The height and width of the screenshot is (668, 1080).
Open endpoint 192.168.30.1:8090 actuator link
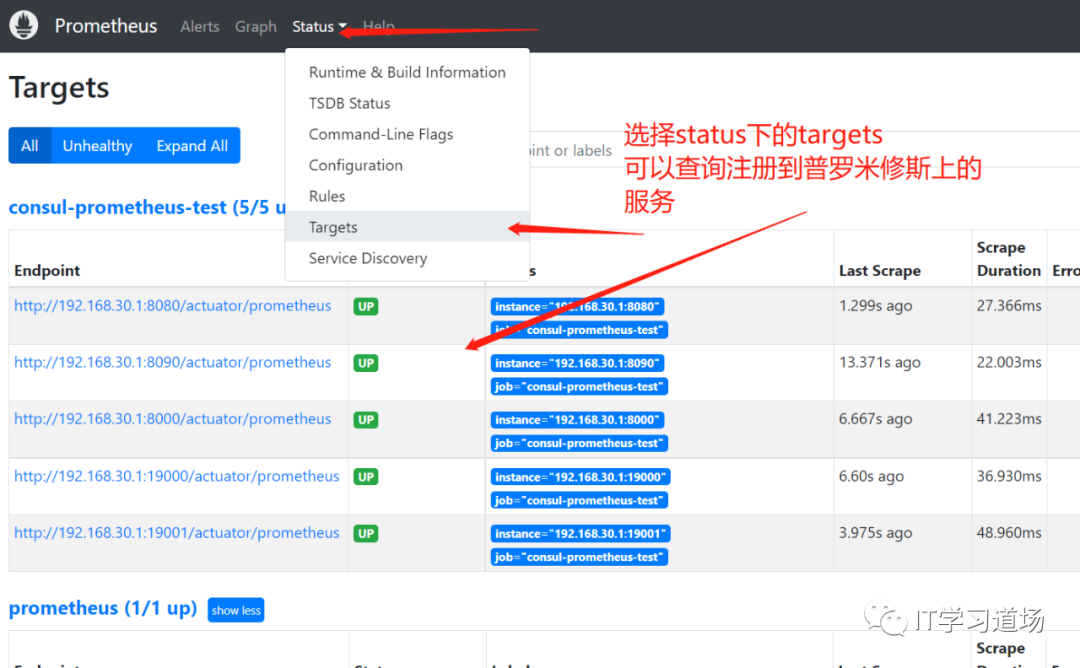(172, 362)
